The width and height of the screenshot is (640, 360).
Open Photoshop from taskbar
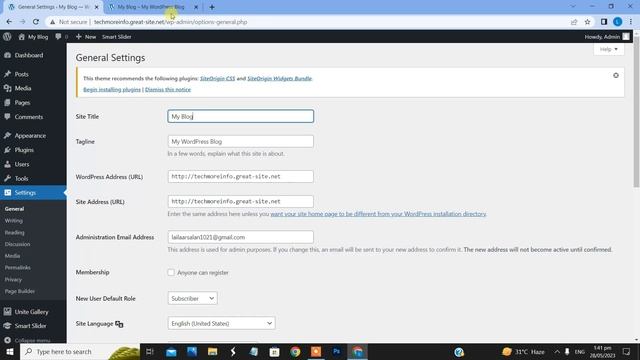tap(337, 351)
